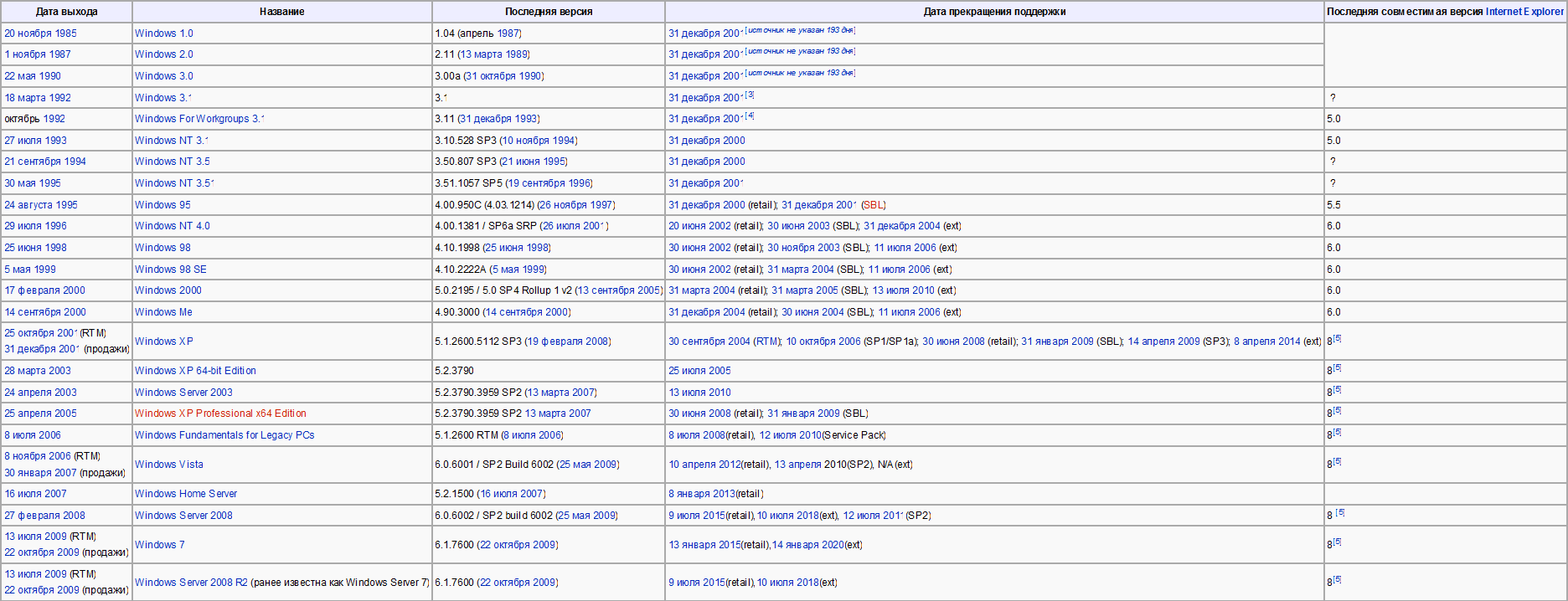Open the 21 июня 1995 link
1568x601 pixels.
pyautogui.click(x=534, y=162)
